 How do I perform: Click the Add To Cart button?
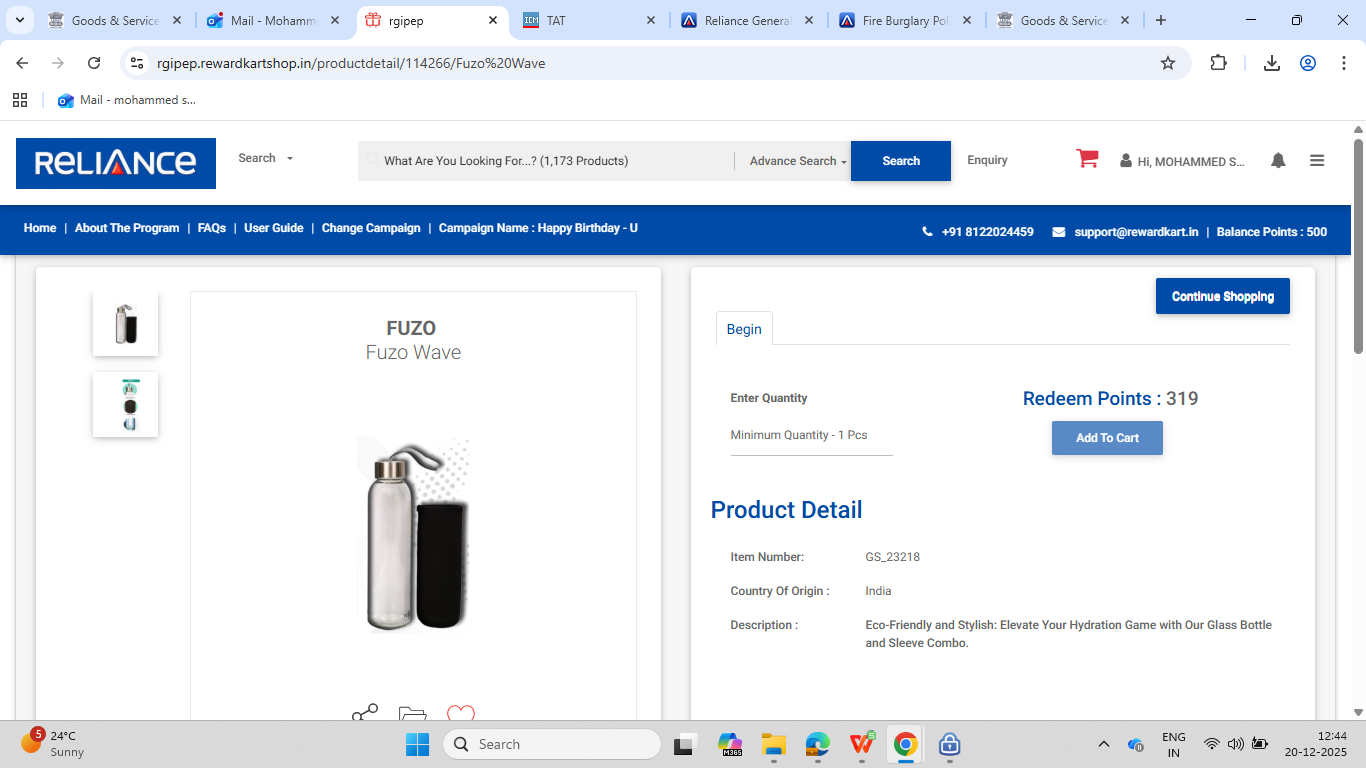[1107, 438]
